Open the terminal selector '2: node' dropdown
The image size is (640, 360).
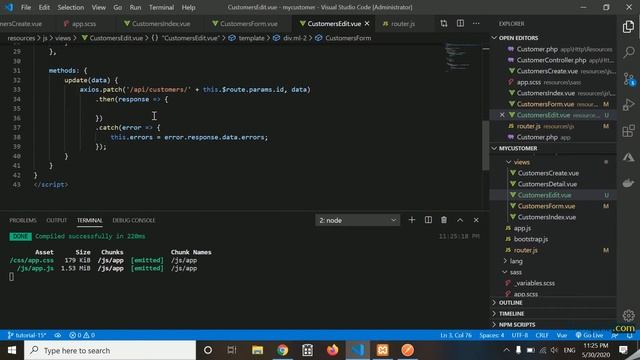tap(358, 220)
